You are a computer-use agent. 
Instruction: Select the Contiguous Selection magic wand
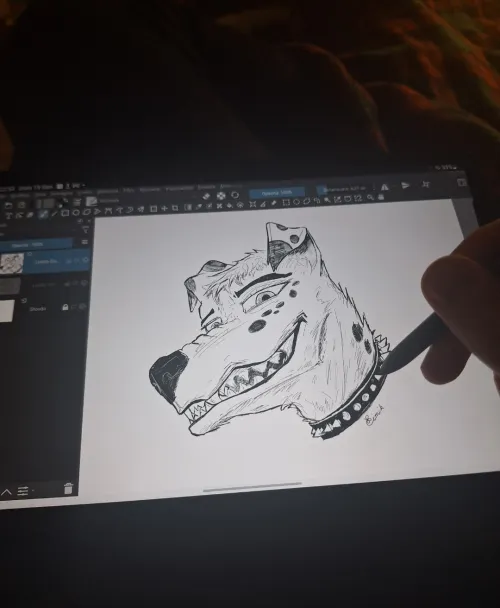[327, 200]
